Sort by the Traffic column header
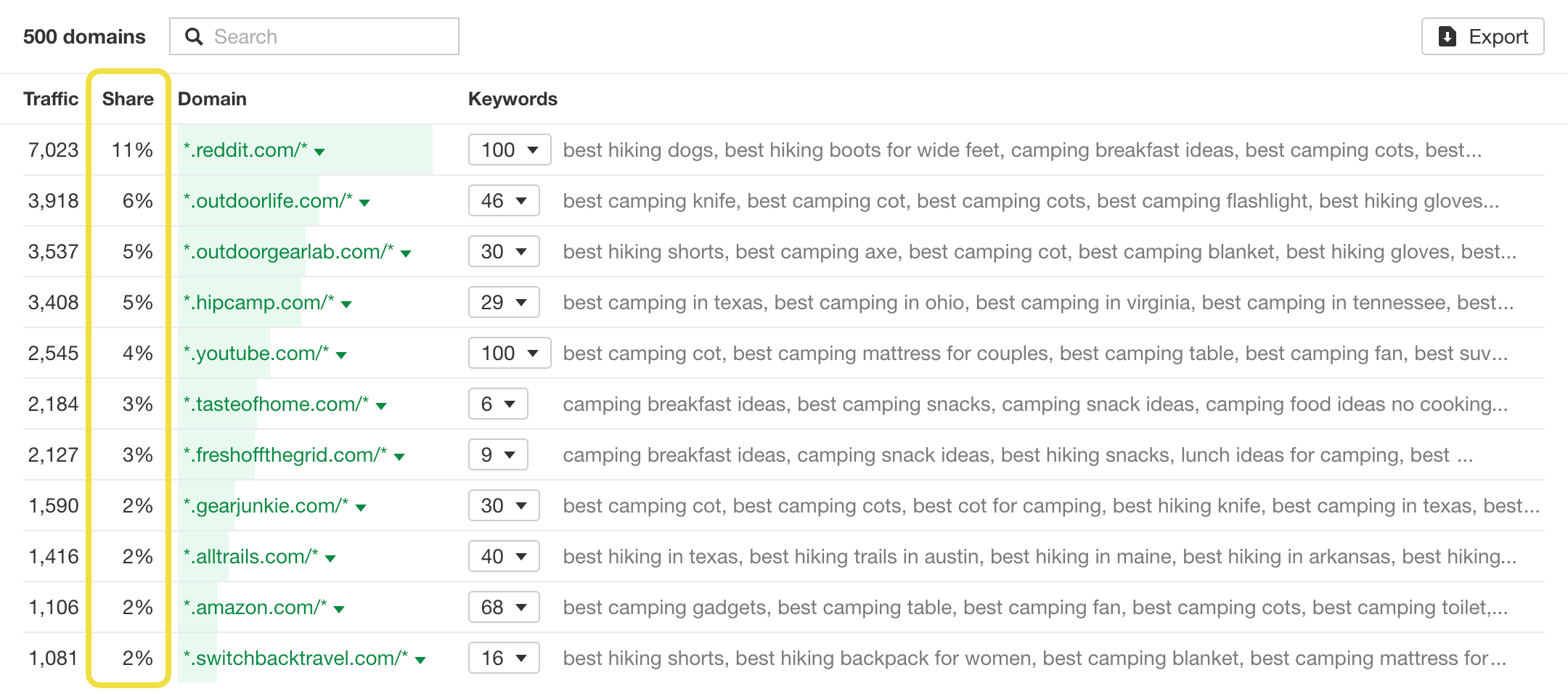Screen dimensions: 1568x694 point(51,99)
